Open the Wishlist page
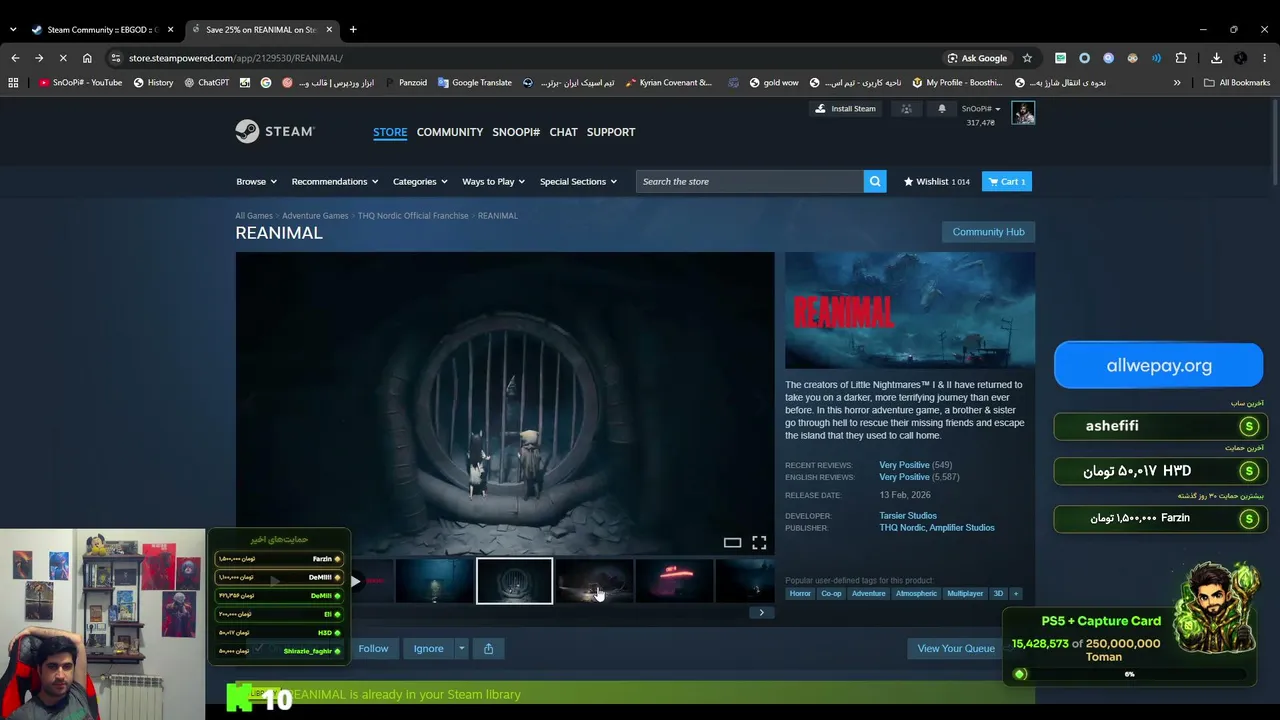This screenshot has width=1280, height=720. (x=937, y=181)
